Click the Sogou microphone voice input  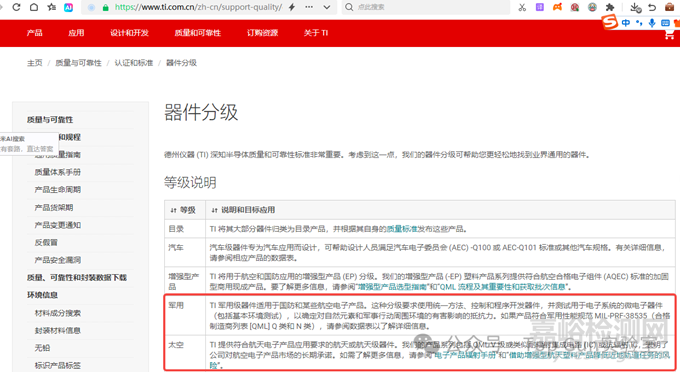652,23
